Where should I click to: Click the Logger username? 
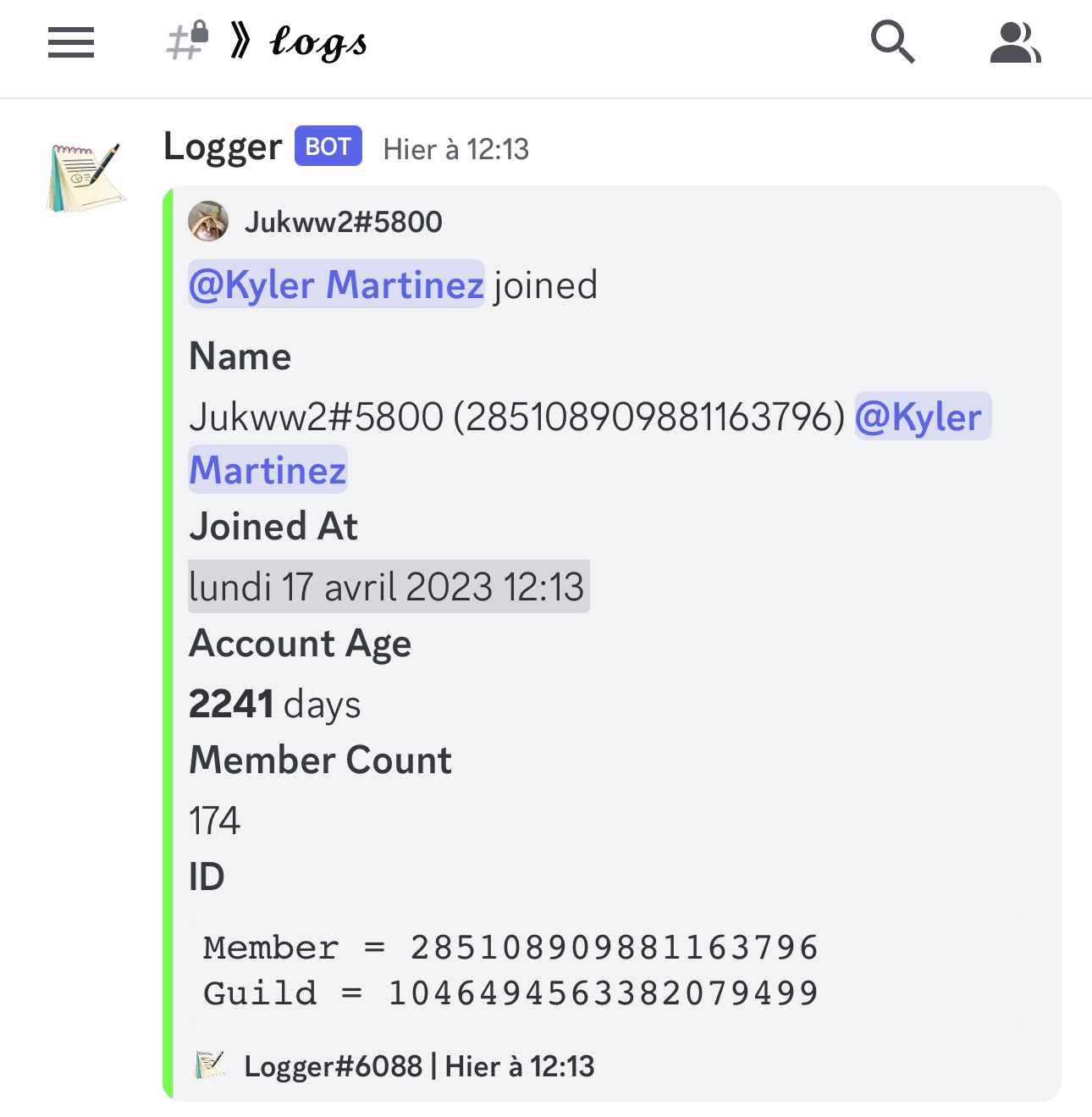[x=223, y=147]
